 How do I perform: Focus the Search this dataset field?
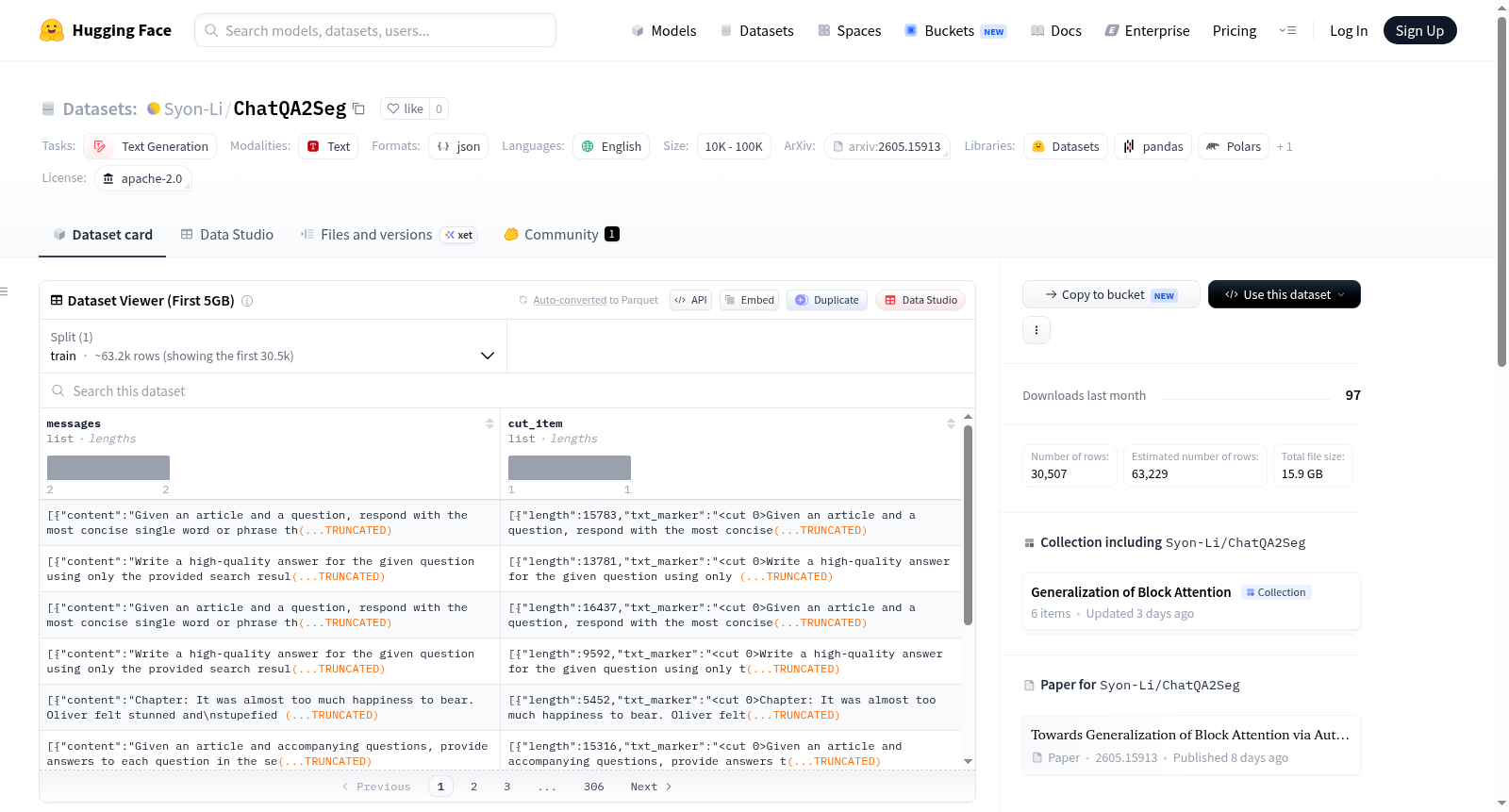507,390
